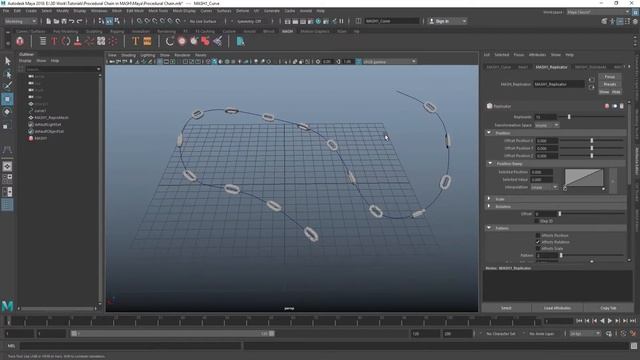Viewport: 640px width, 360px height.
Task: Pick the Rotate tool in toolbox
Action: click(x=7, y=112)
